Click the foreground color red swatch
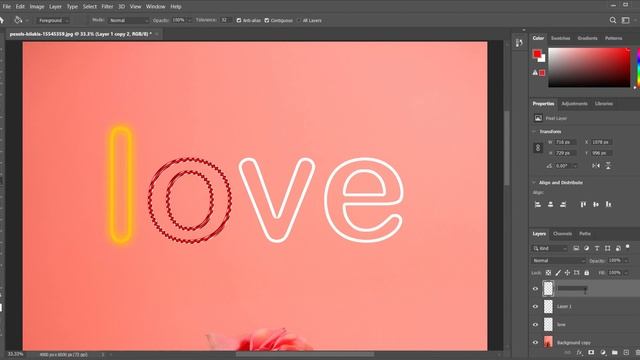 [x=537, y=53]
